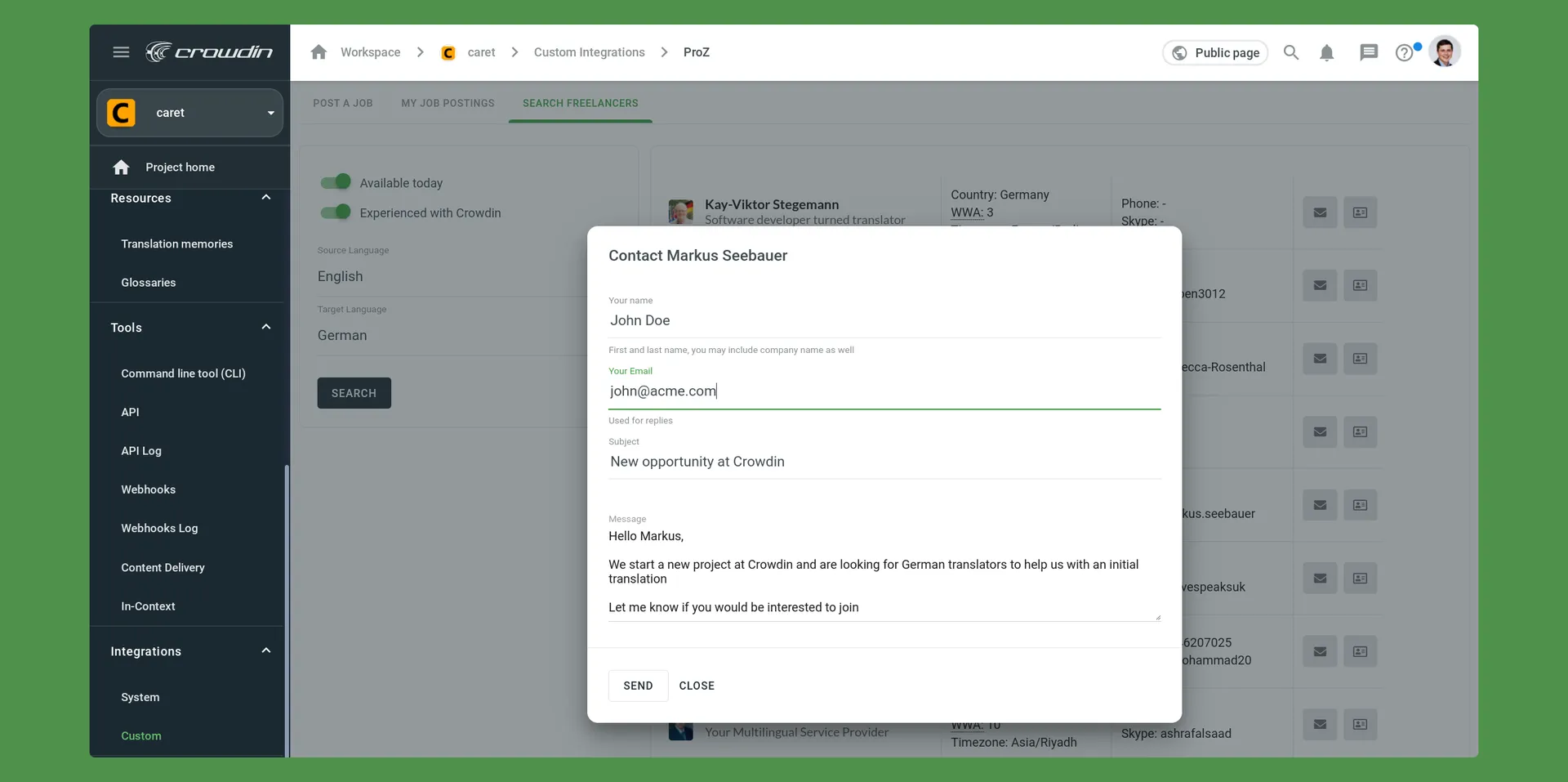This screenshot has height=782, width=1568.
Task: Open Glossaries in sidebar
Action: [149, 283]
